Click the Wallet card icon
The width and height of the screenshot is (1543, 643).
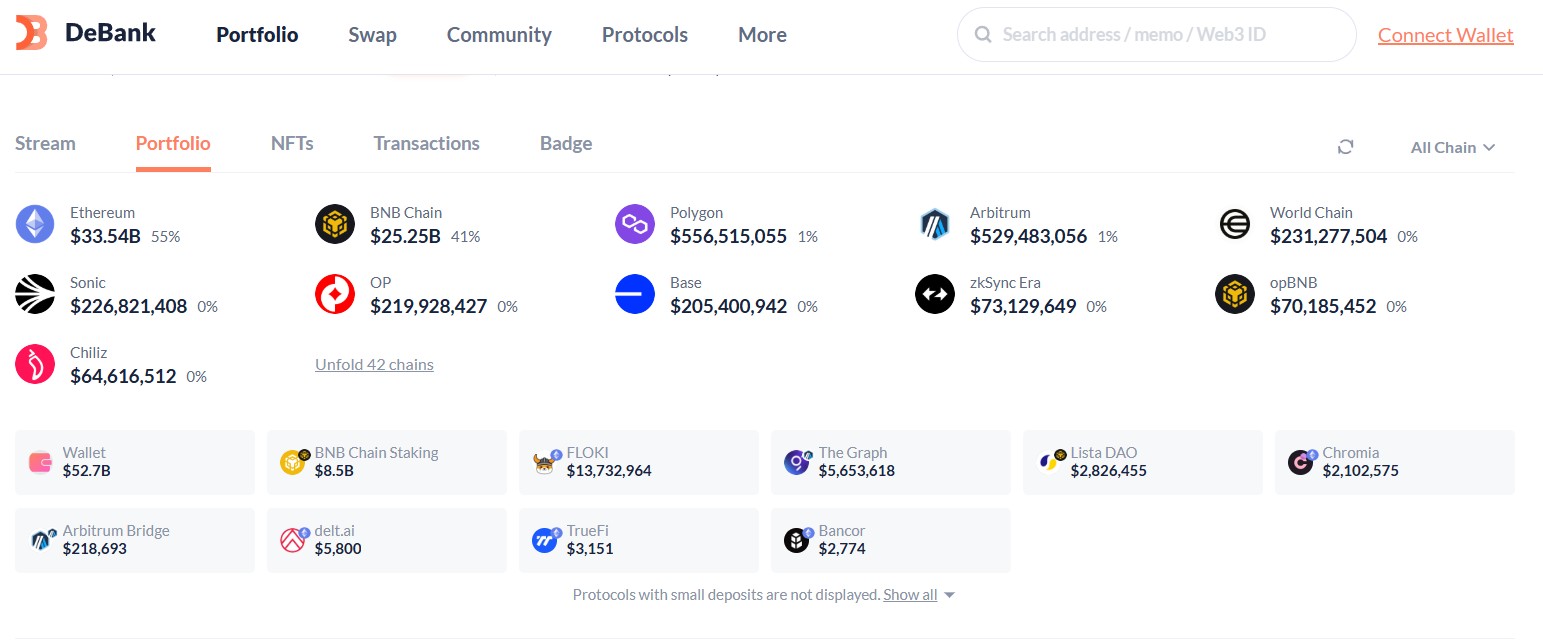[41, 462]
